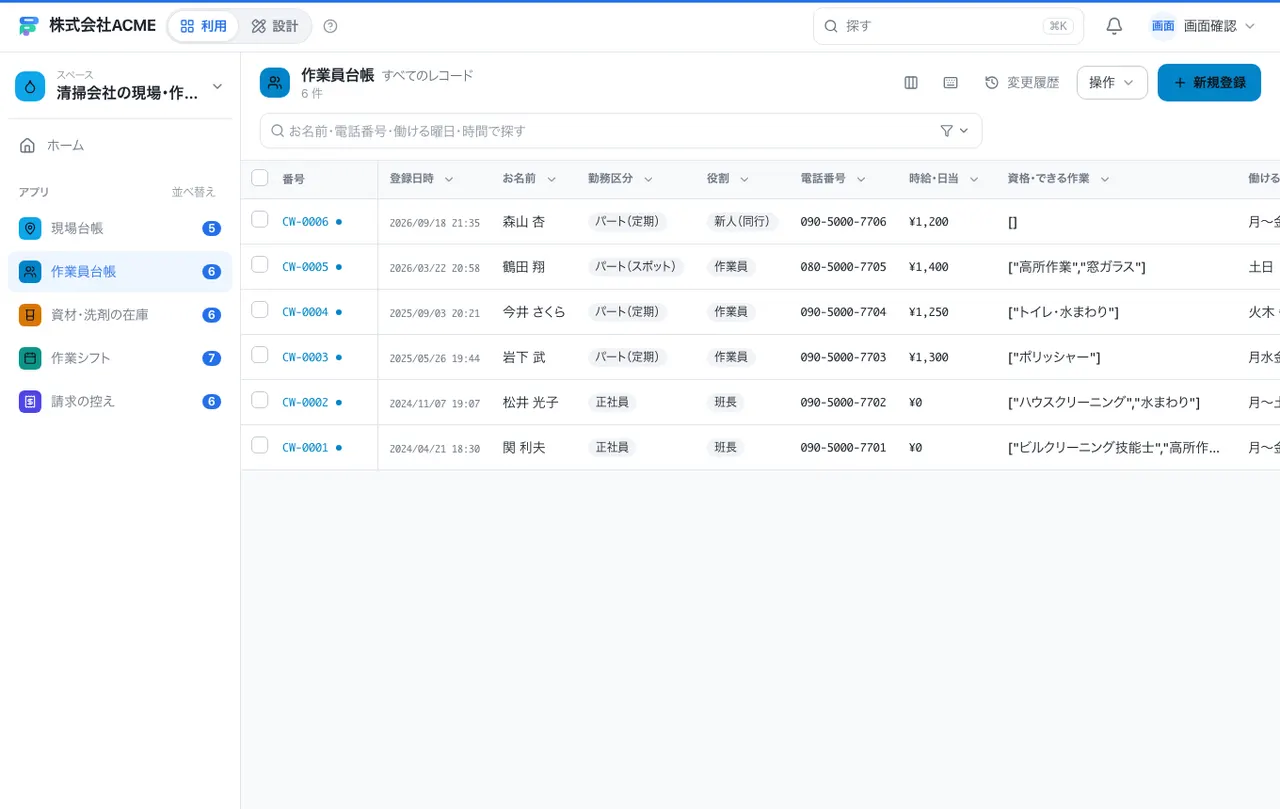This screenshot has width=1280, height=809.
Task: Toggle the select-all header checkbox
Action: pos(260,178)
